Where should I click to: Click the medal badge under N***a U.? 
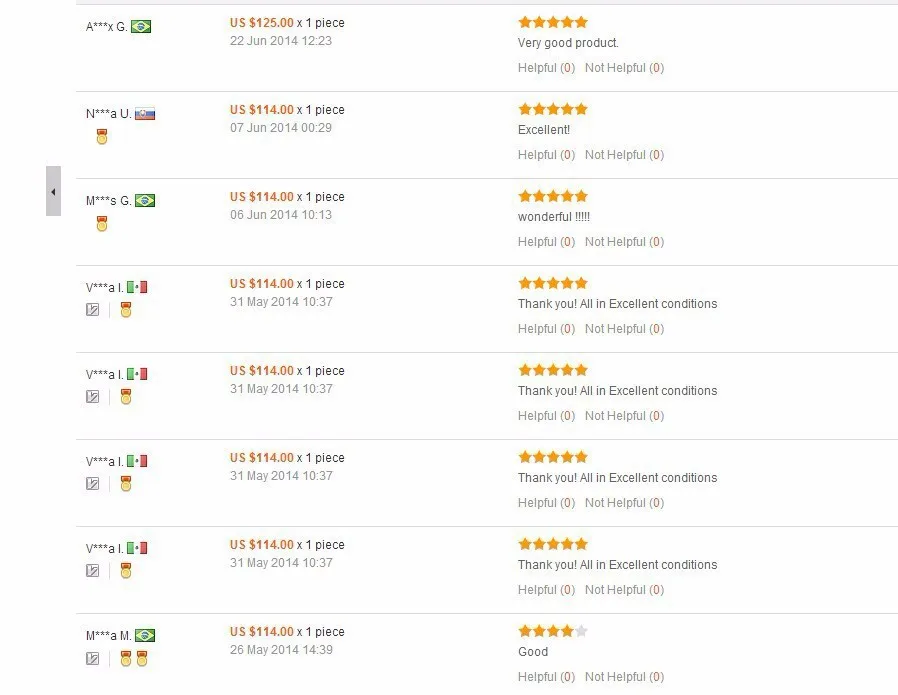pyautogui.click(x=102, y=137)
